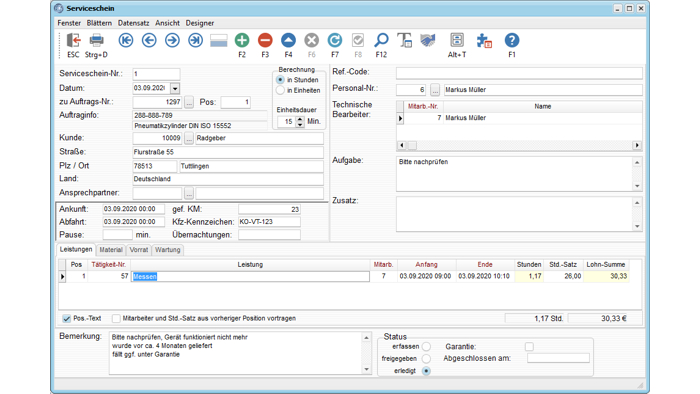Viewport: 700px width, 394px height.
Task: Open search with magnifier F12 icon
Action: pyautogui.click(x=381, y=41)
